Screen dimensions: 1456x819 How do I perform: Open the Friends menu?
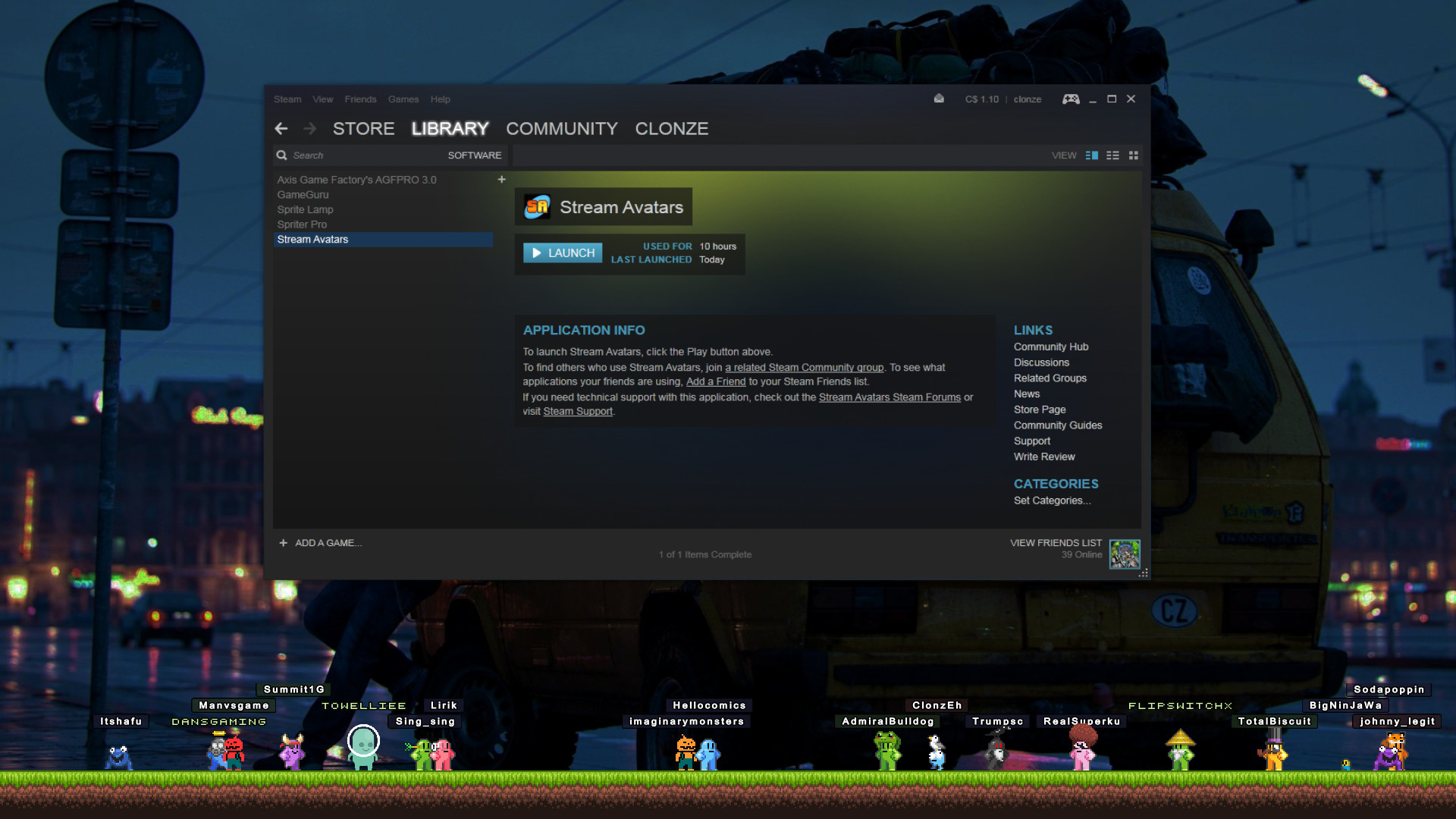(360, 99)
